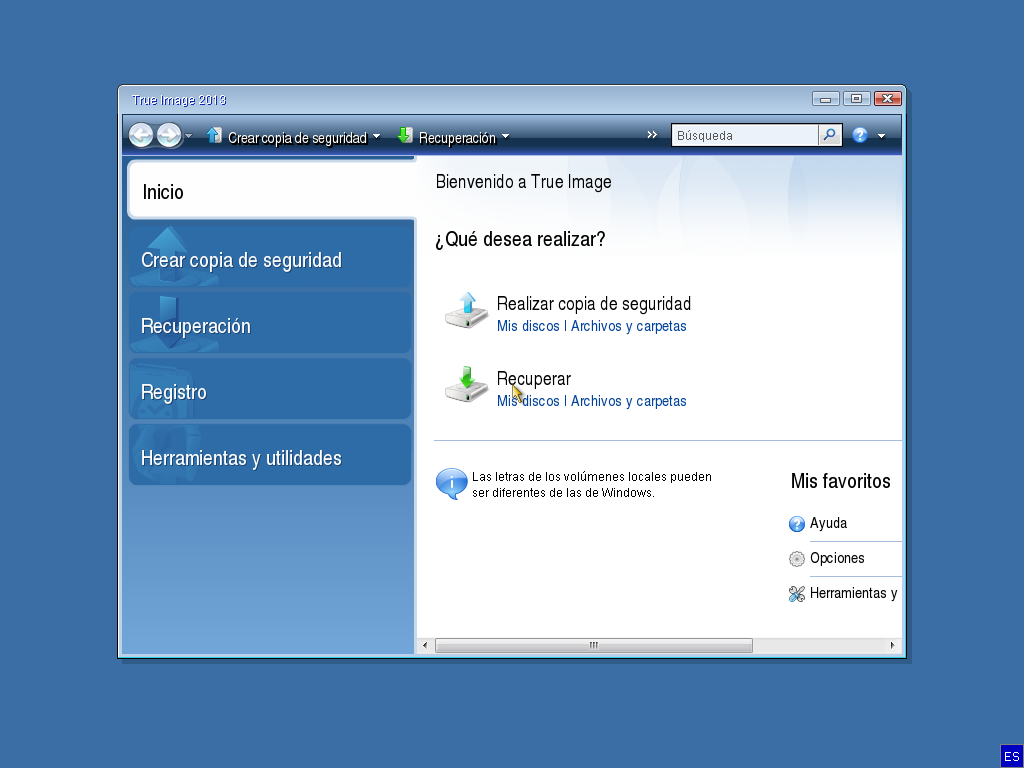1024x768 pixels.
Task: Open the dropdown arrow next to help icon
Action: click(x=881, y=136)
